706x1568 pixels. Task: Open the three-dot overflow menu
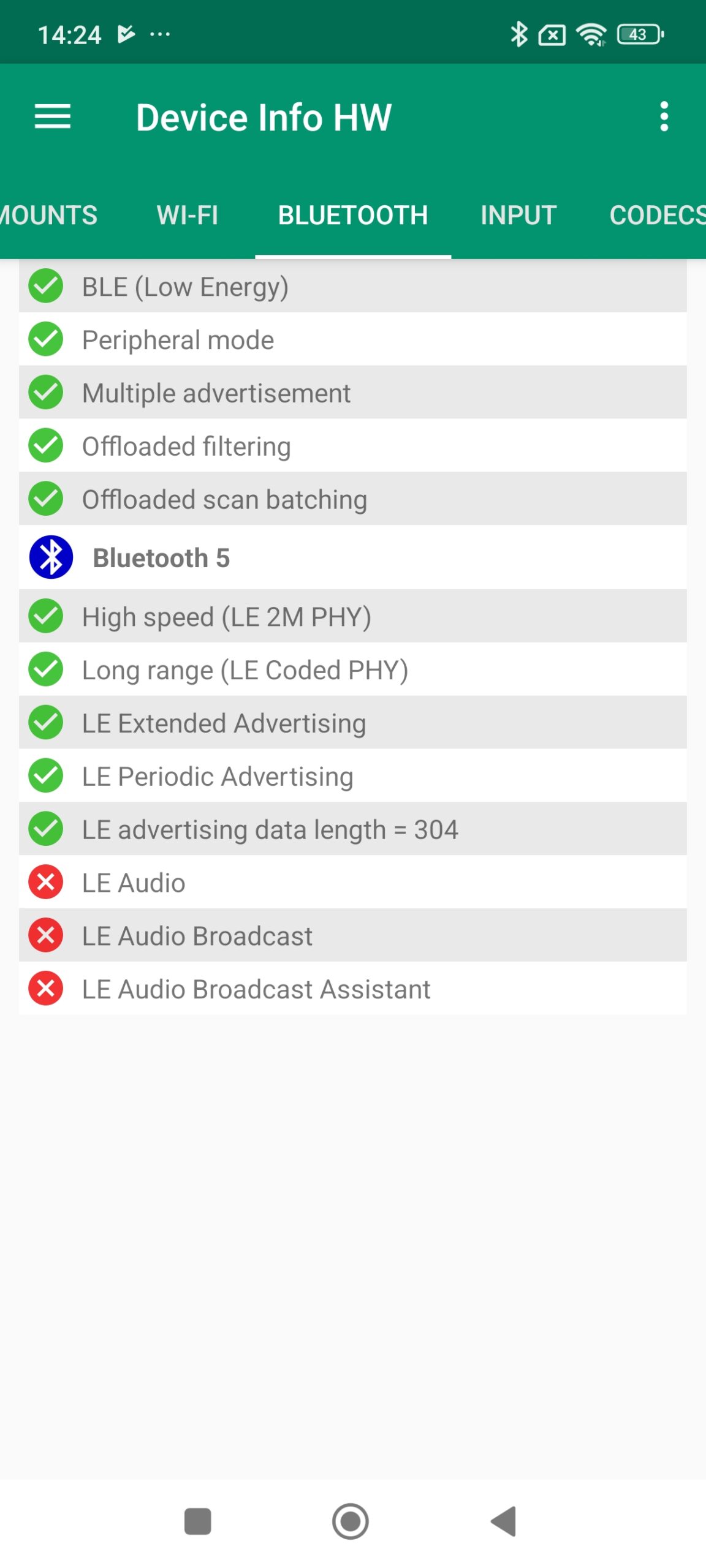pyautogui.click(x=664, y=116)
